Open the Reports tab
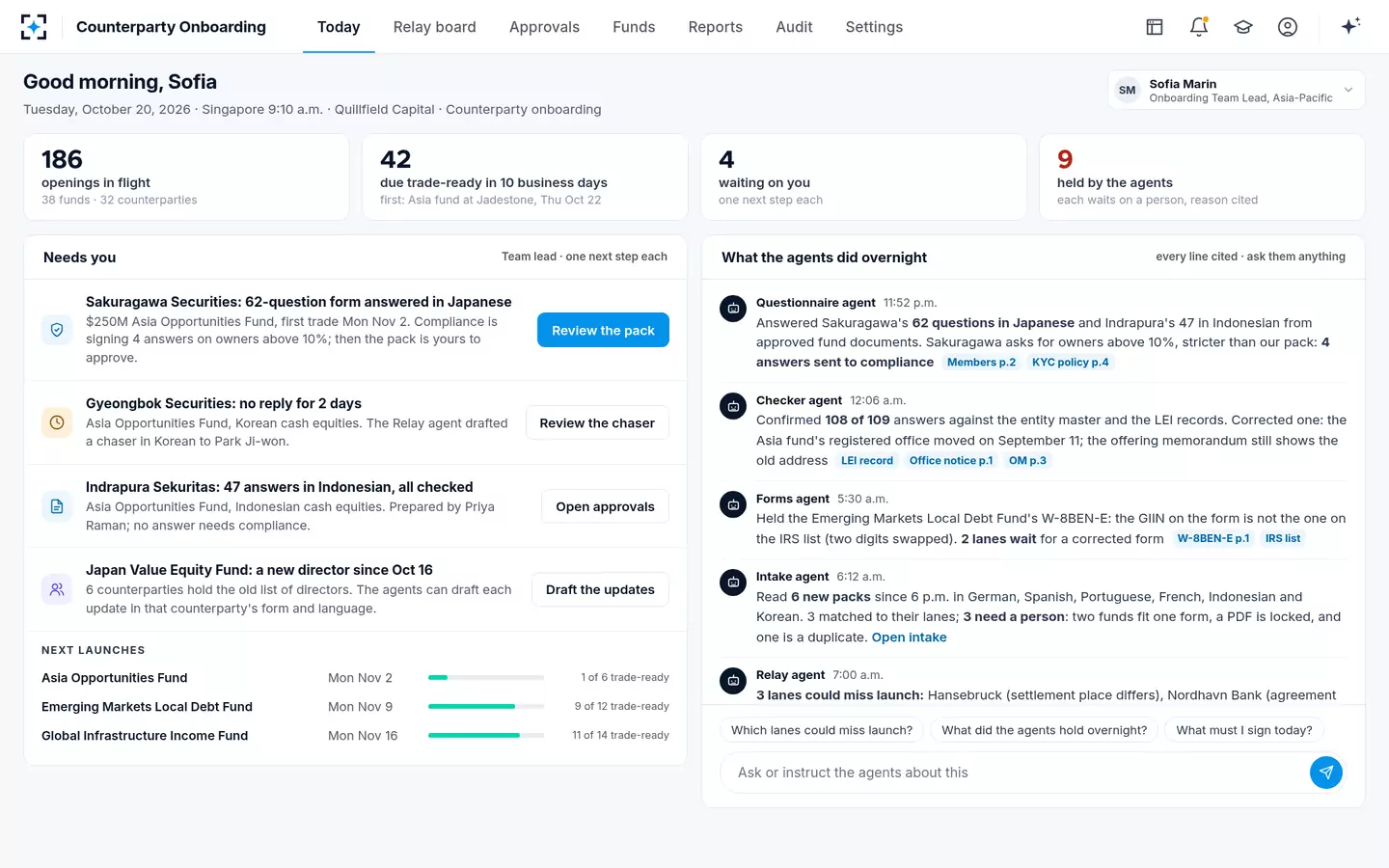 coord(716,27)
